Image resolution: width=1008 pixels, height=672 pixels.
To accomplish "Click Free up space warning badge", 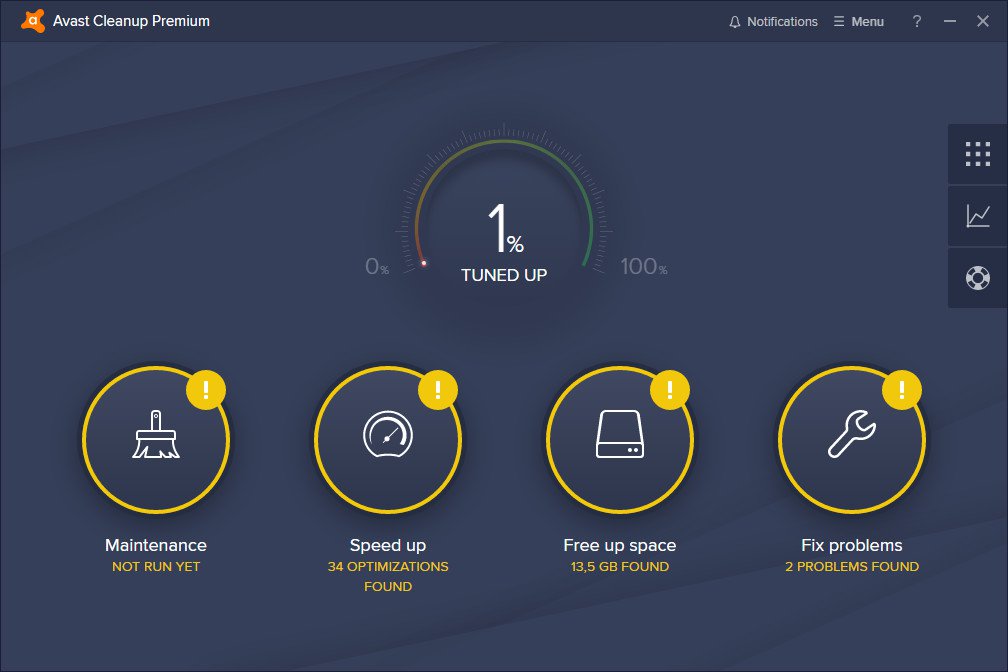I will point(670,390).
